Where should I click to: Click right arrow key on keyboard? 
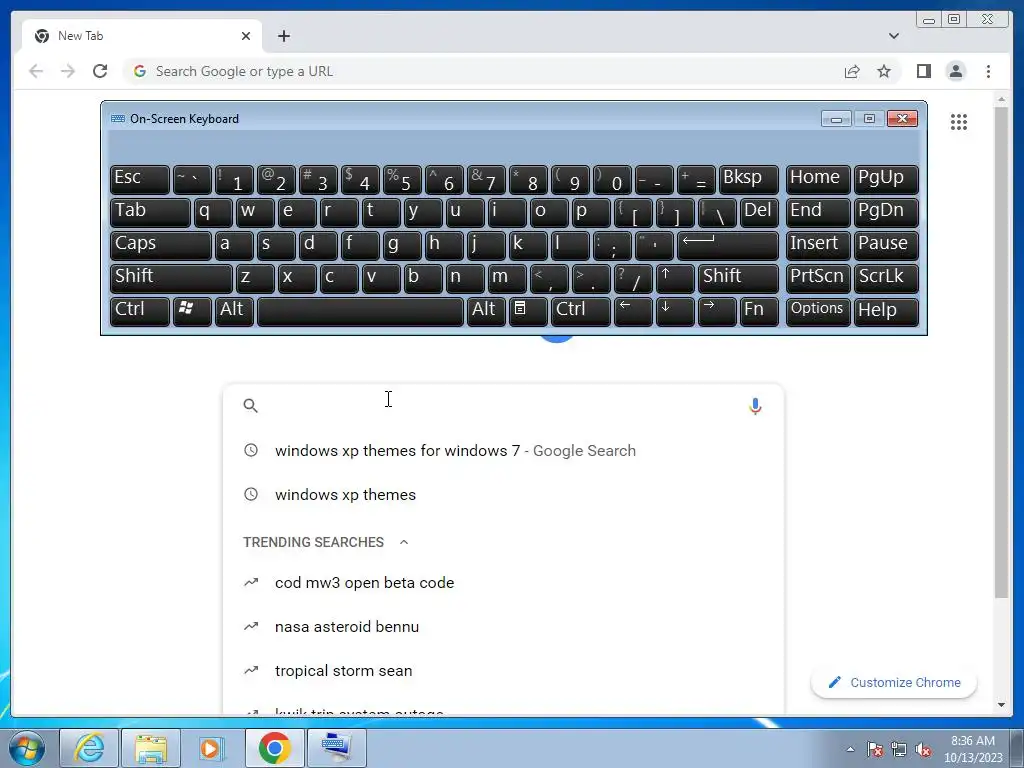coord(717,310)
